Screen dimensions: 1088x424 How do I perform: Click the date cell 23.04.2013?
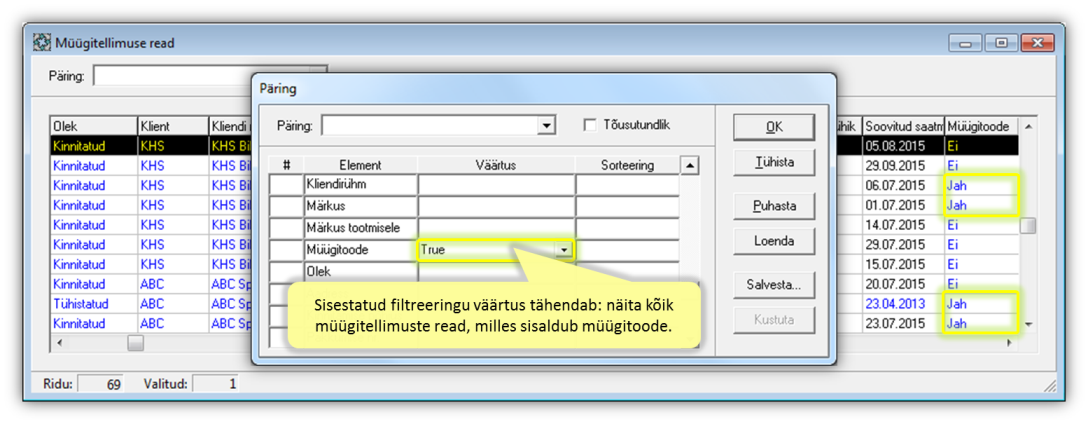point(903,304)
